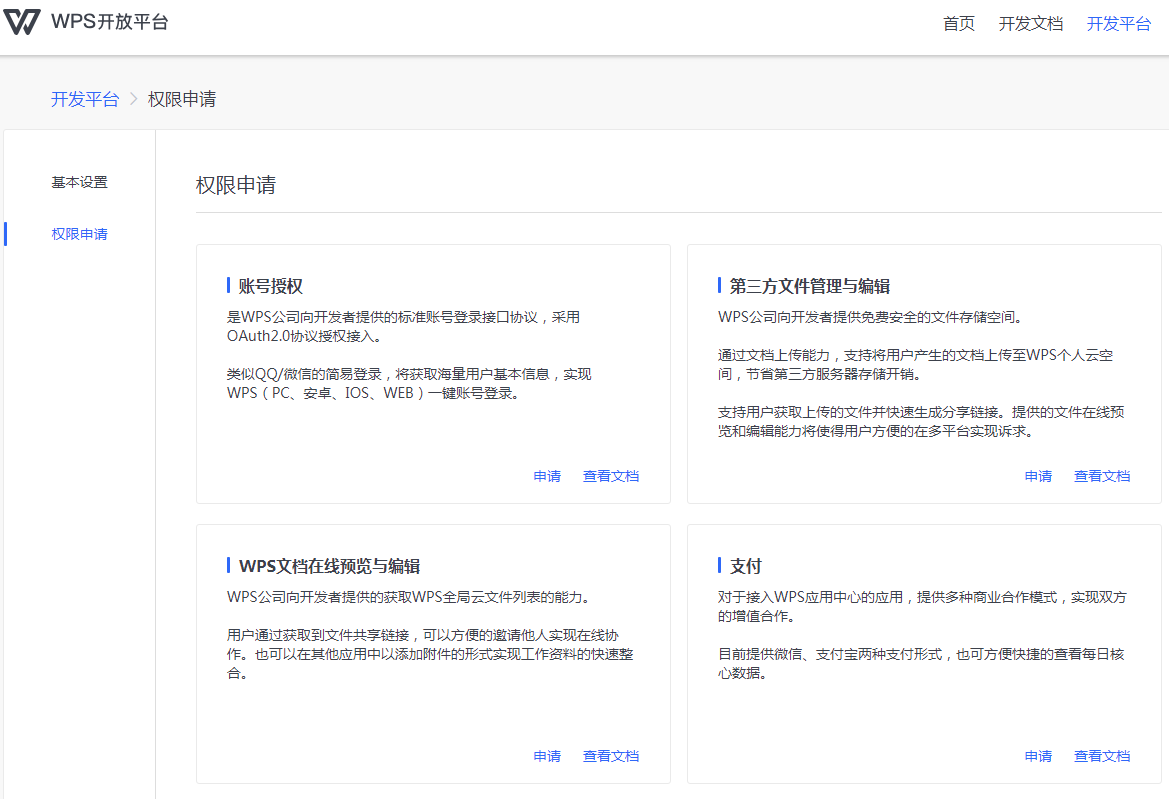This screenshot has width=1169, height=799.
Task: Apply for the 支付 permission
Action: click(1038, 756)
